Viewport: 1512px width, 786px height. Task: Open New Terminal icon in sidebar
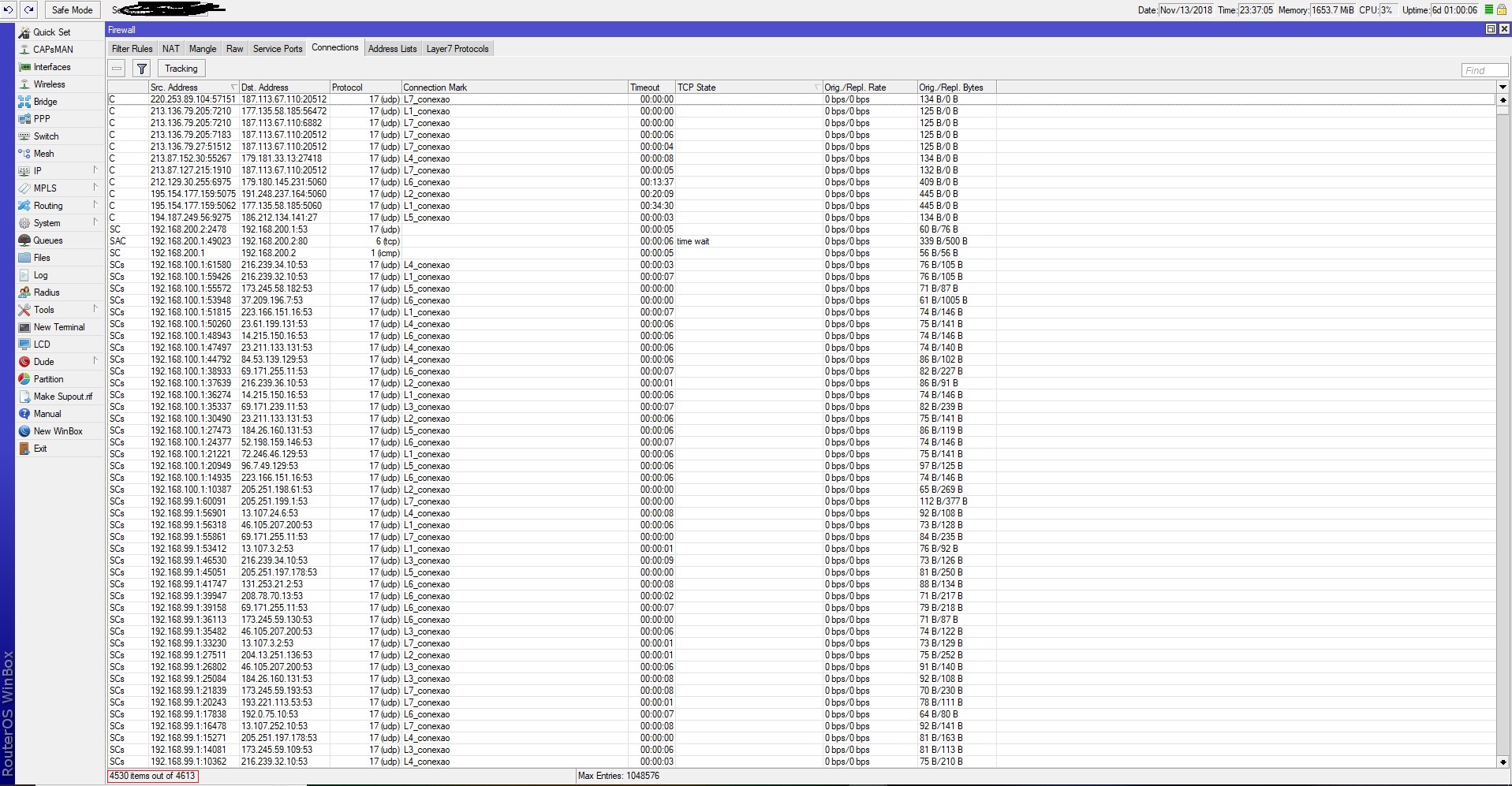point(24,327)
